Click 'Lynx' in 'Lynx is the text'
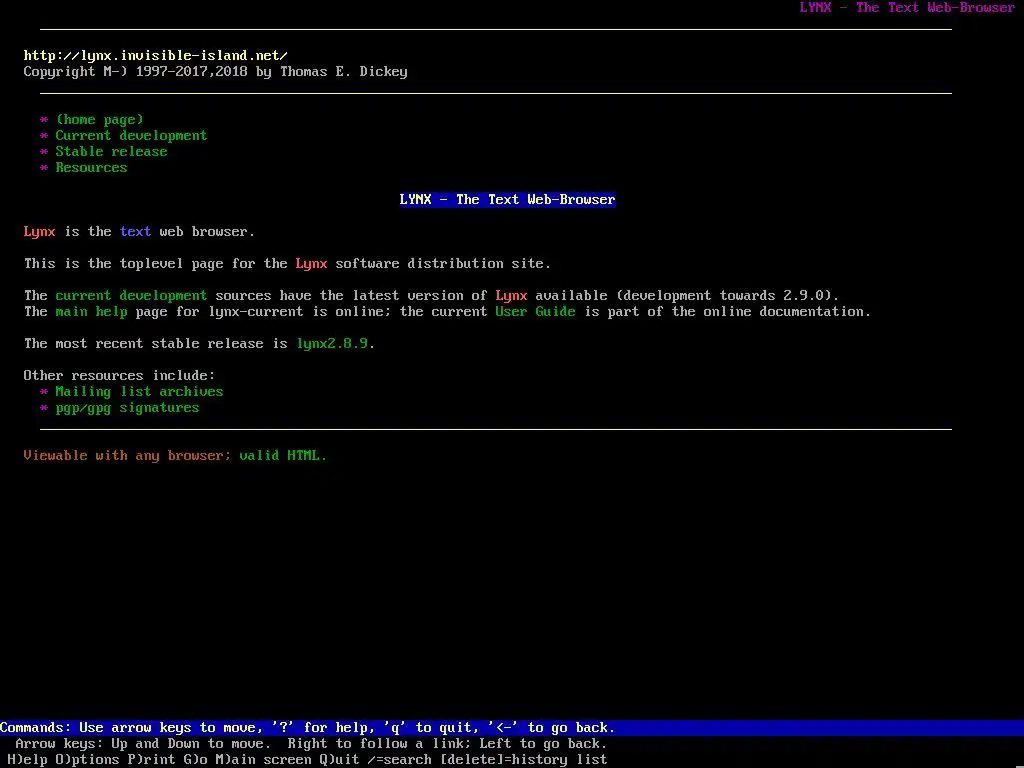The height and width of the screenshot is (768, 1024). 40,231
